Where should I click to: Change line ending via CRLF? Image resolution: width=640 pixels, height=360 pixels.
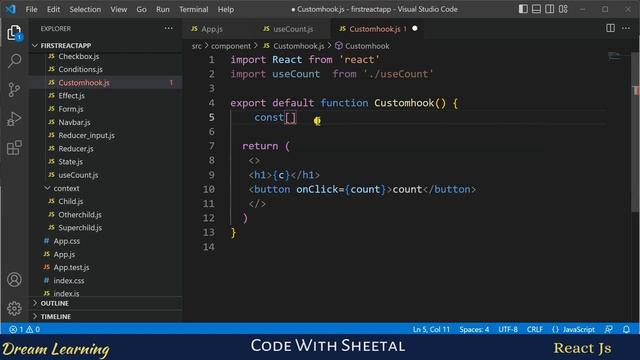coord(535,329)
